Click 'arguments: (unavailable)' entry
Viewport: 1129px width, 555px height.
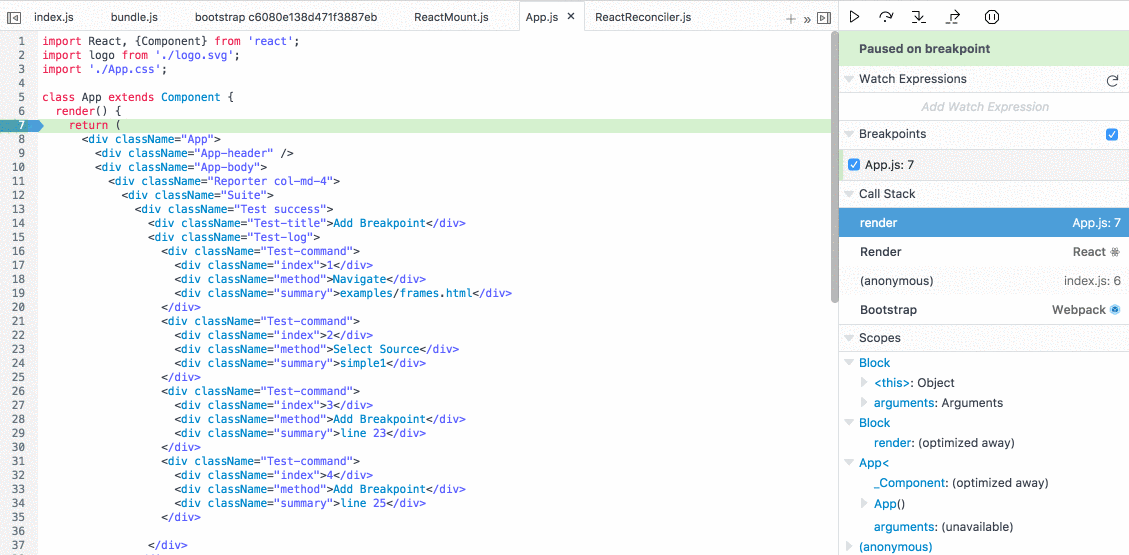[x=943, y=526]
